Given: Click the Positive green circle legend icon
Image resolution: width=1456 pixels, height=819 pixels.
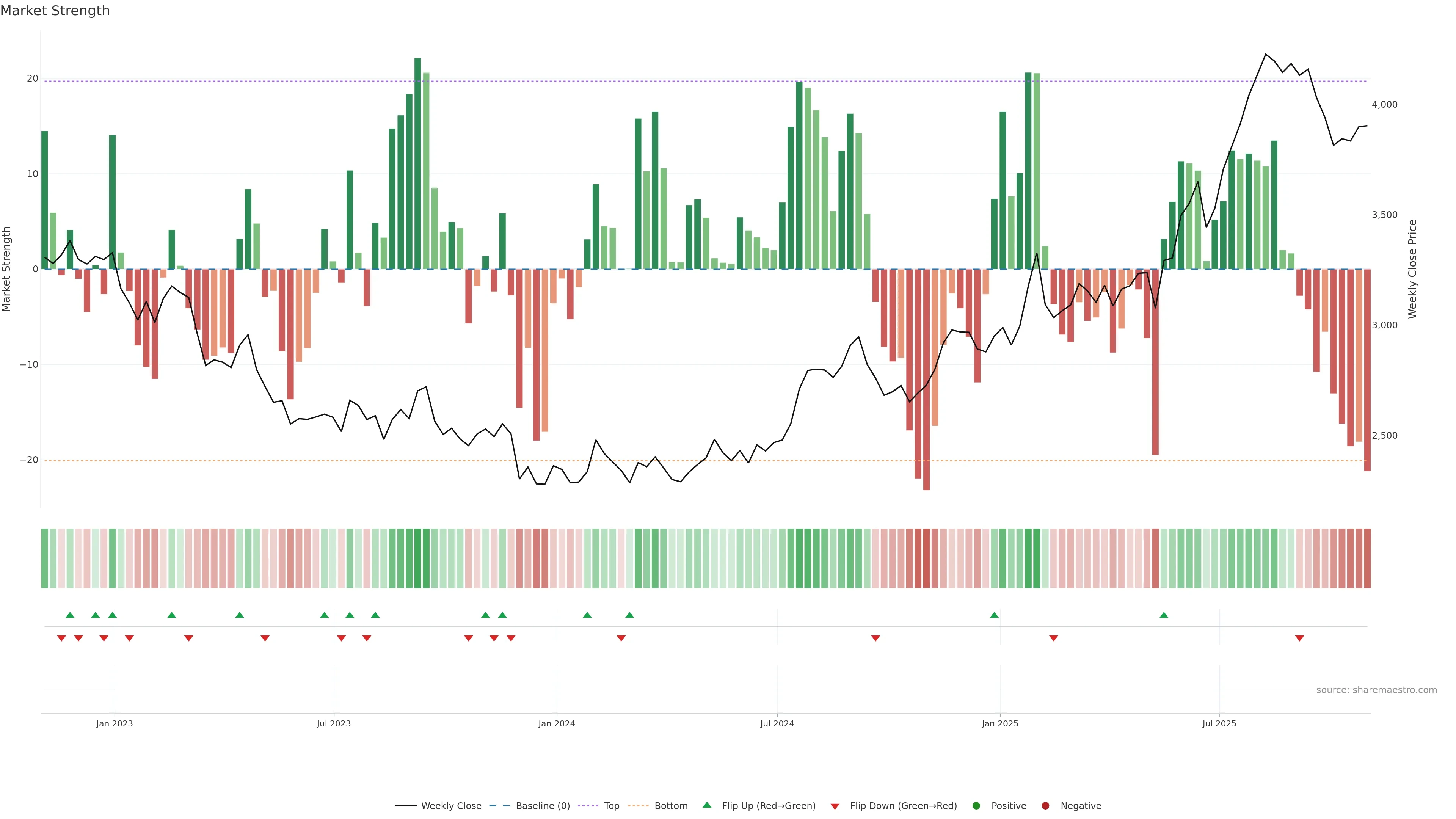Looking at the screenshot, I should tap(976, 806).
